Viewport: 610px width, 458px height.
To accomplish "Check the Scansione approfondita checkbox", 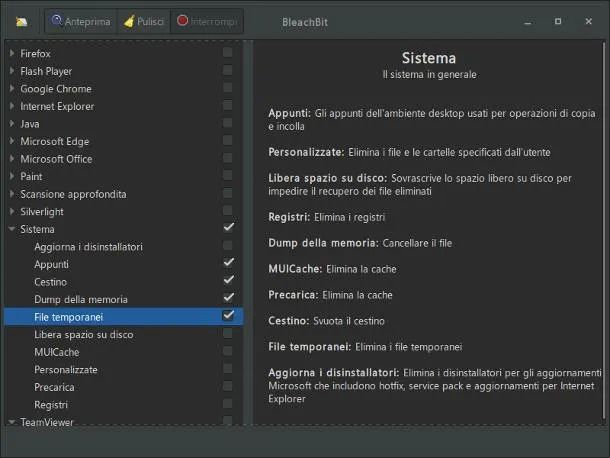I will [228, 193].
